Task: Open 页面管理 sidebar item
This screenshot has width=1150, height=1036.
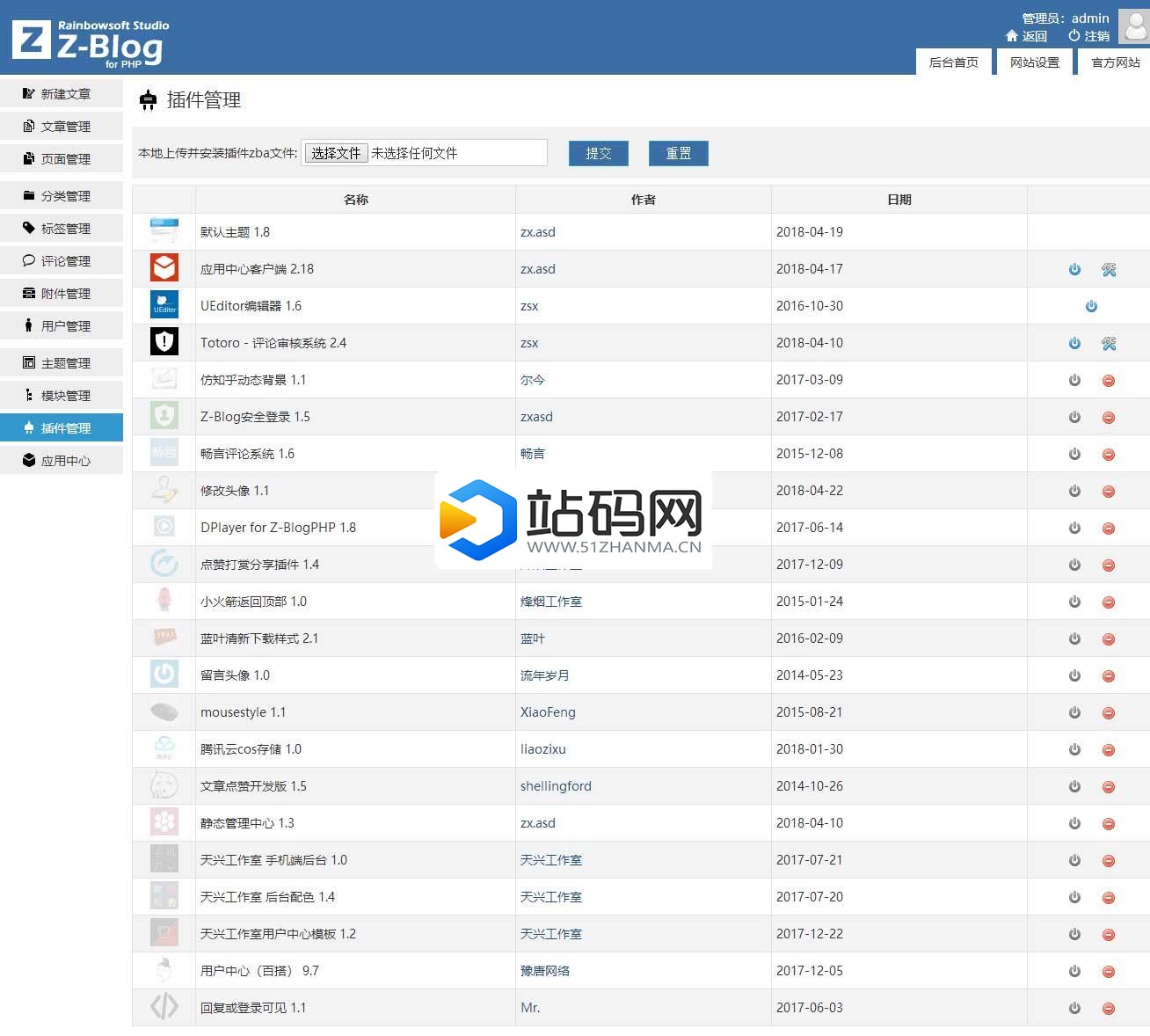Action: [62, 159]
